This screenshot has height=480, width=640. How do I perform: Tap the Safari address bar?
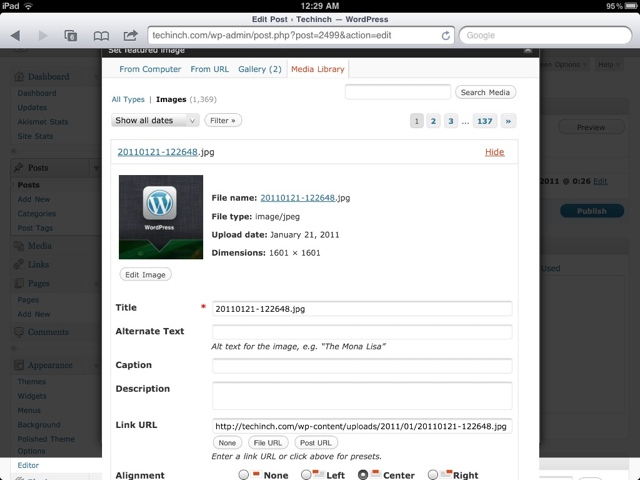pos(295,36)
